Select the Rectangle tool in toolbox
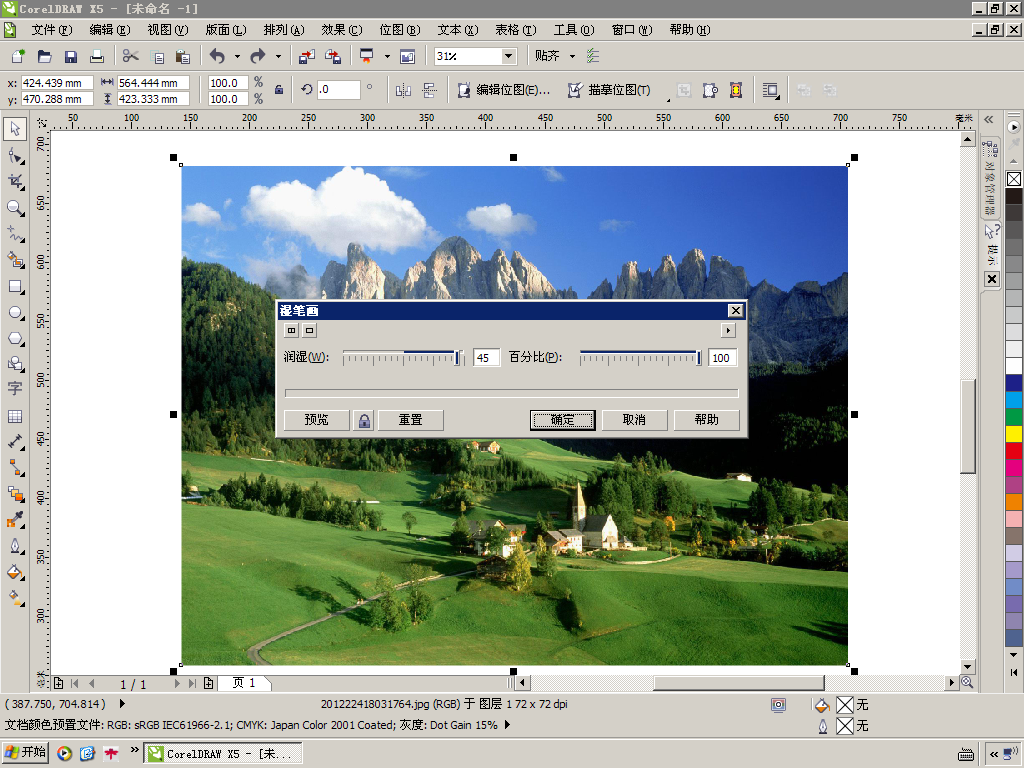The width and height of the screenshot is (1024, 768). tap(15, 287)
